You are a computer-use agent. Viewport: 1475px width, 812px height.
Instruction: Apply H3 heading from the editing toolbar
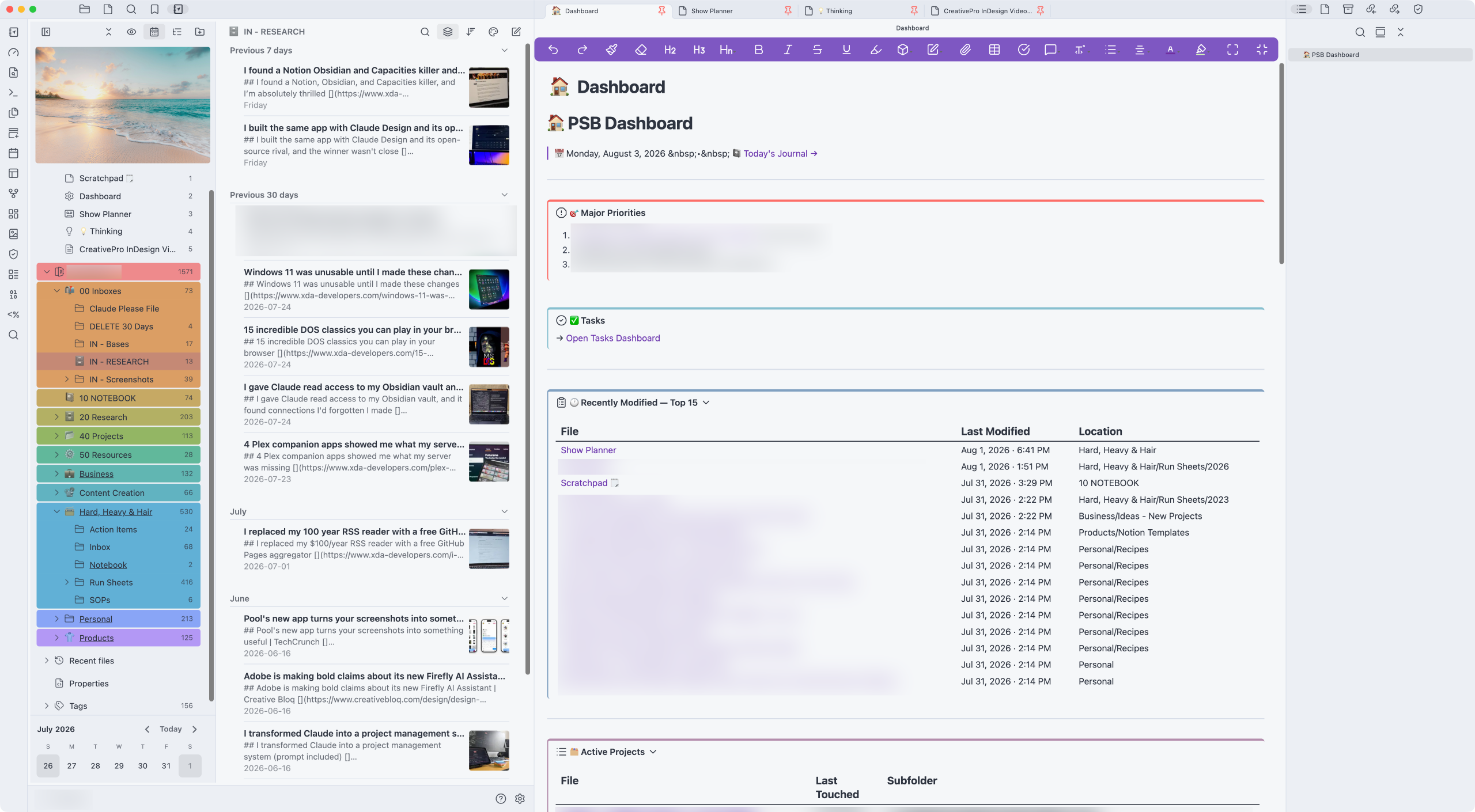[699, 50]
